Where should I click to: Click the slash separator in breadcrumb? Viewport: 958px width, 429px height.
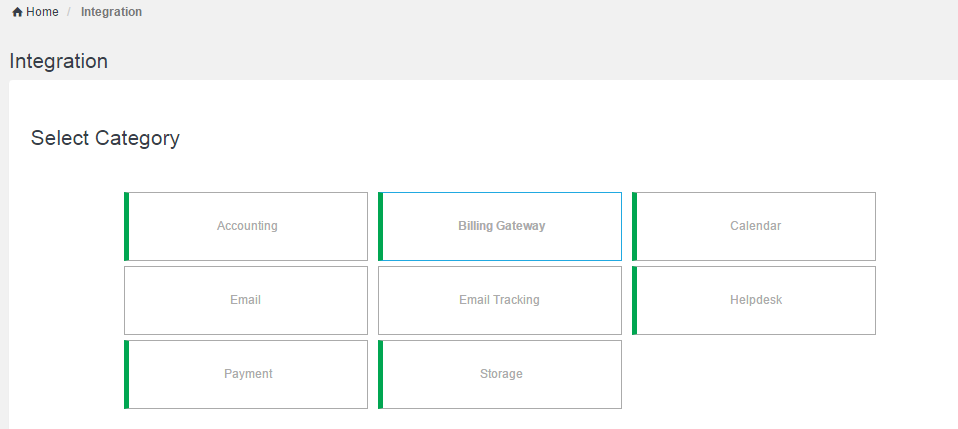click(x=69, y=12)
